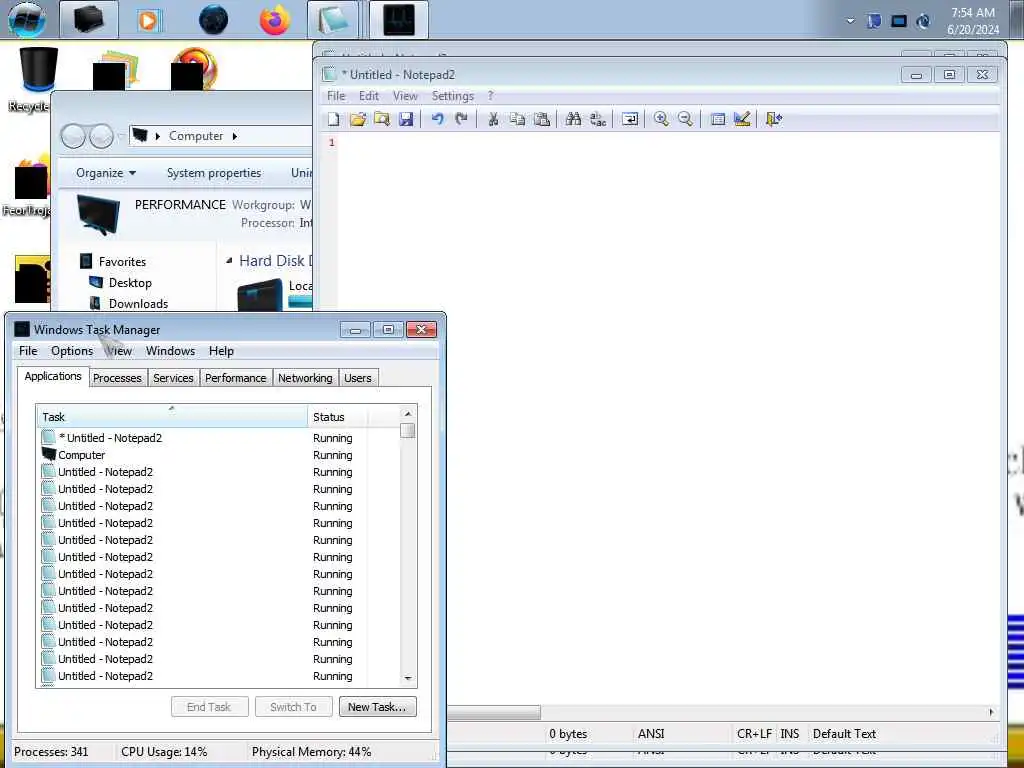The width and height of the screenshot is (1024, 768).
Task: Click the Explorer Forward button
Action: point(102,136)
